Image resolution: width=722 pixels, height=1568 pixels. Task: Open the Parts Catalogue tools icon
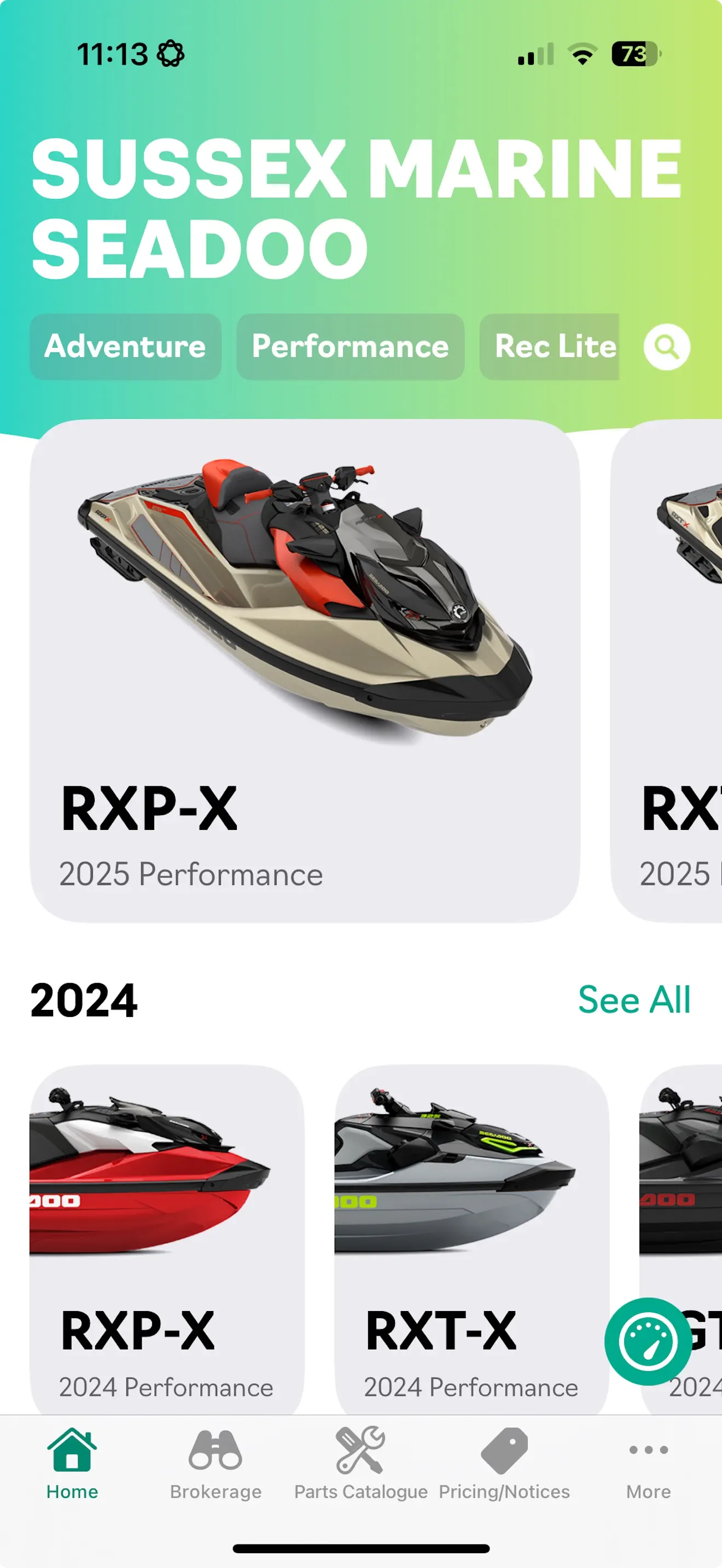click(360, 1450)
